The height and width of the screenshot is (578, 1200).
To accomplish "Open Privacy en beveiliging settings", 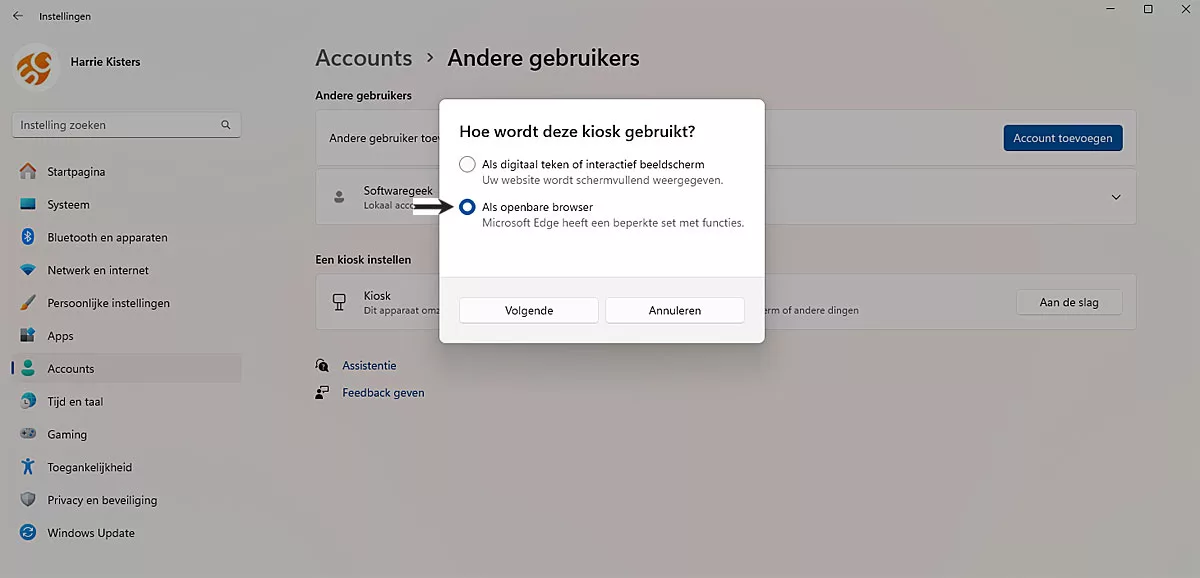I will point(126,500).
